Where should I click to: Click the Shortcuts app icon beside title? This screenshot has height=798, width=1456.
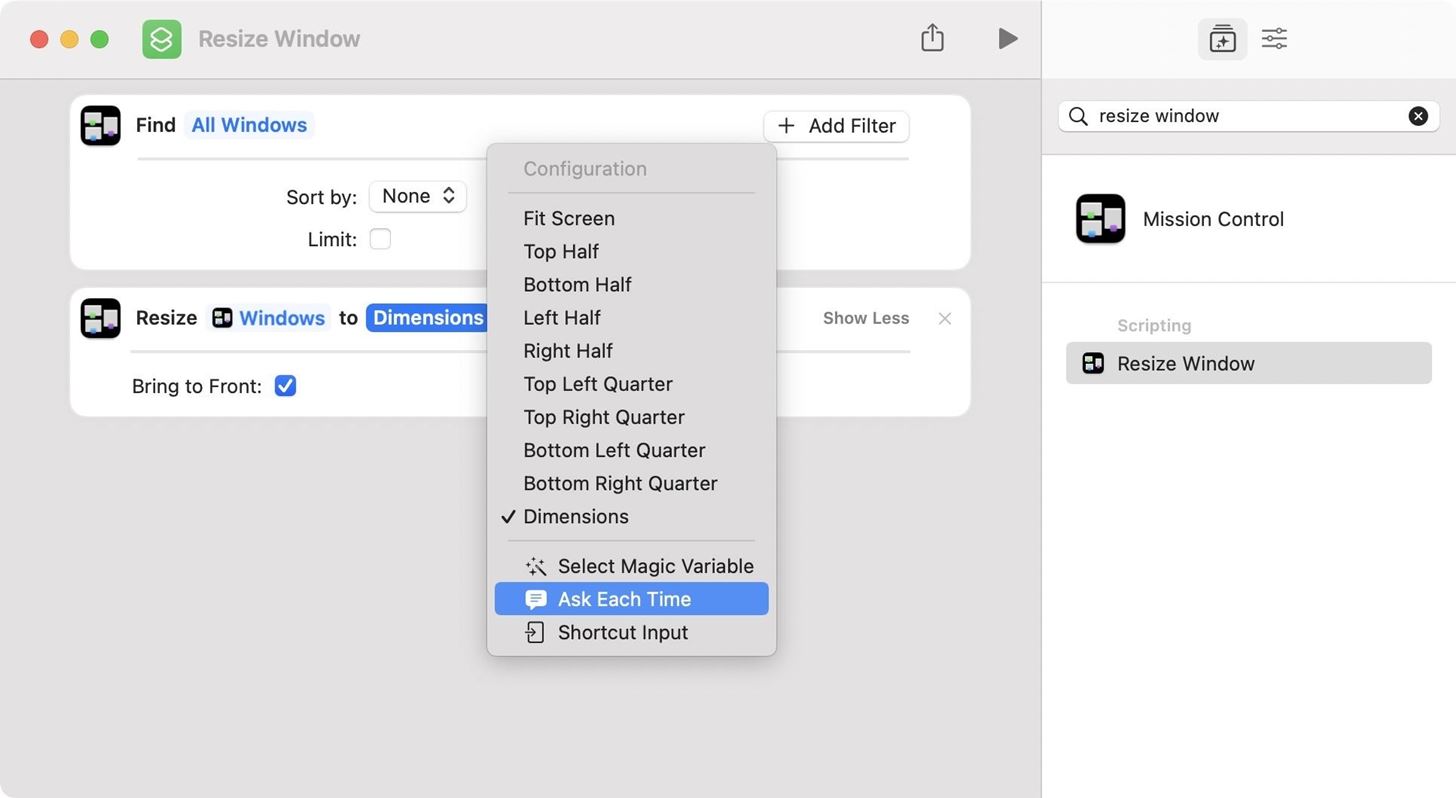tap(161, 39)
